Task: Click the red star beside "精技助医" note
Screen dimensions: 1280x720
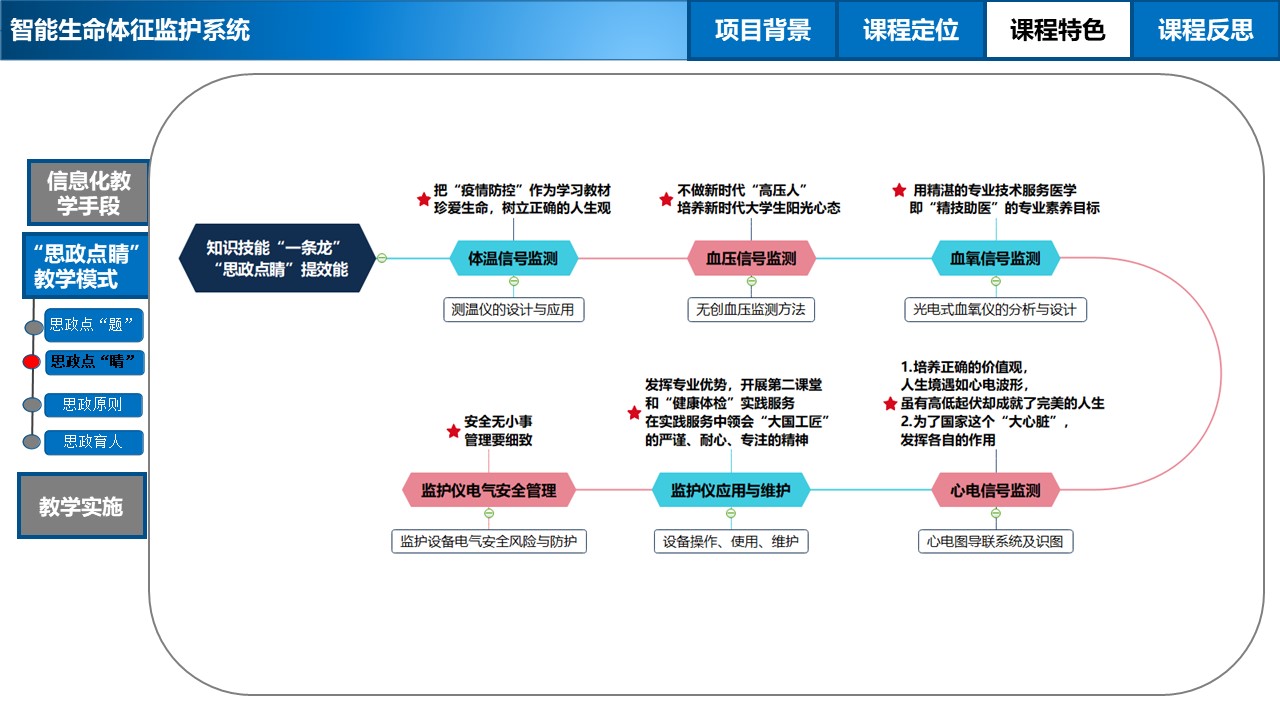Action: (899, 190)
